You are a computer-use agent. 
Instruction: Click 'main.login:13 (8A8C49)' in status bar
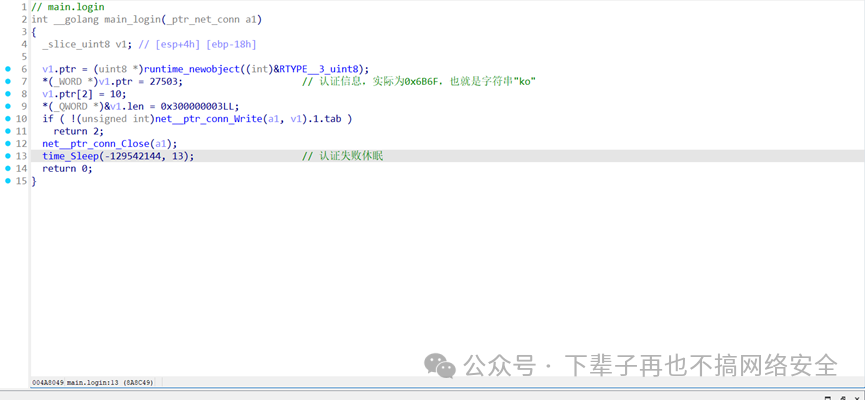pyautogui.click(x=110, y=382)
